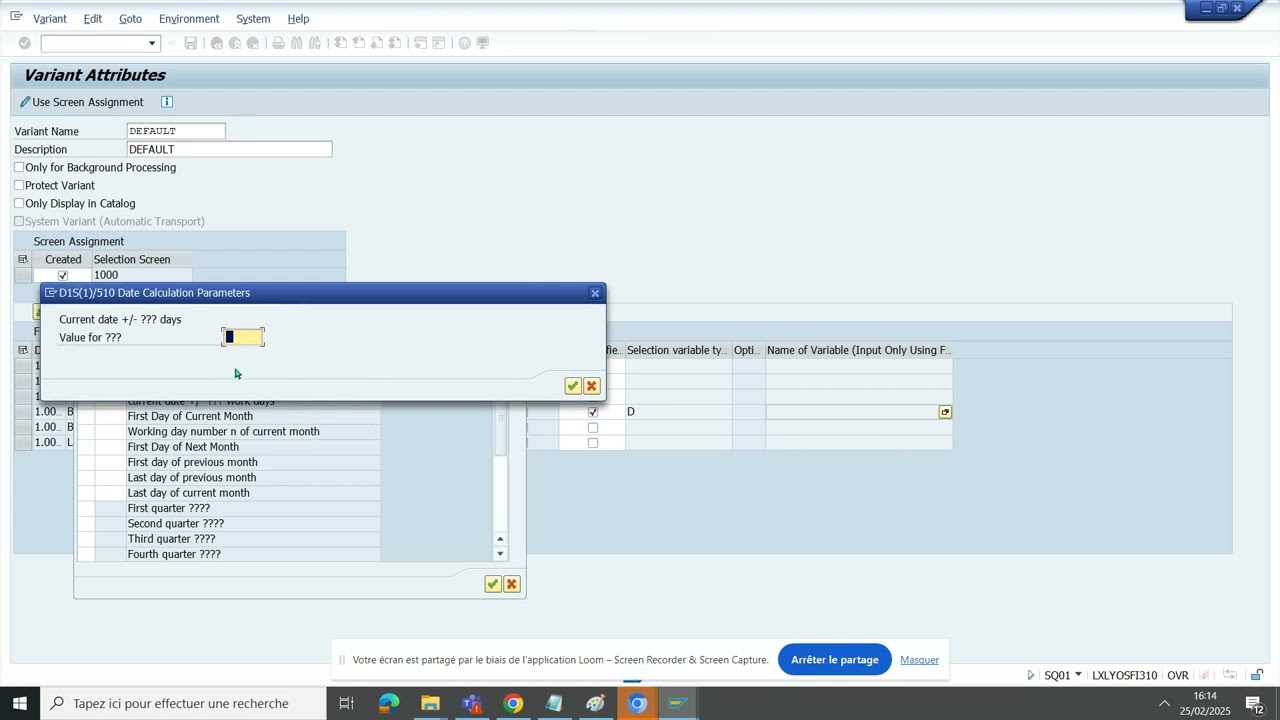The height and width of the screenshot is (720, 1280).
Task: Click the Find binoculars icon
Action: click(x=297, y=43)
